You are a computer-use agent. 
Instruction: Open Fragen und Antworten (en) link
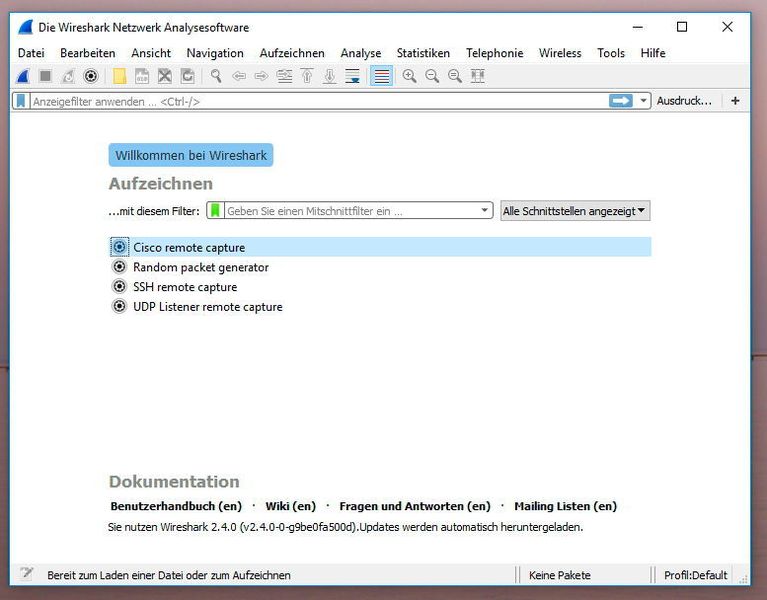[x=415, y=506]
